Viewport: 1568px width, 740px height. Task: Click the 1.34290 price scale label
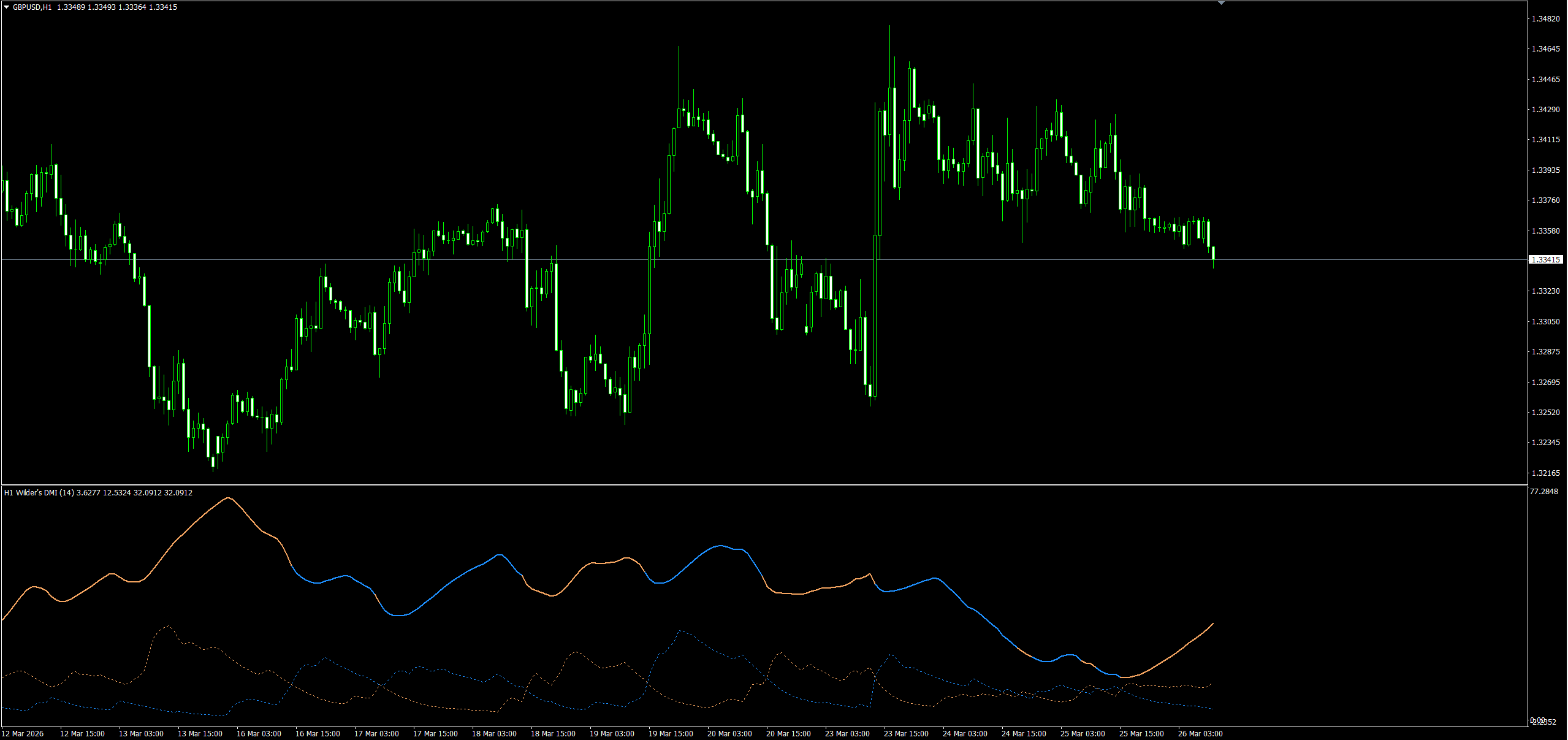tap(1545, 110)
